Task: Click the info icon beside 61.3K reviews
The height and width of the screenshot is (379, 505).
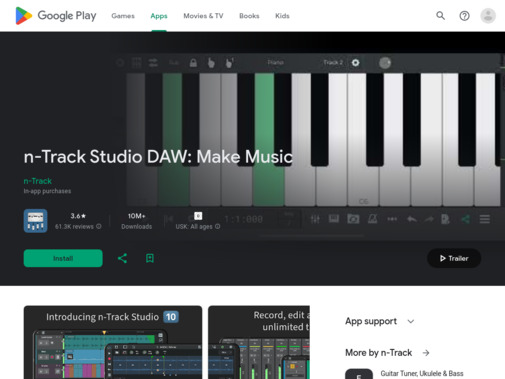Action: (x=99, y=226)
